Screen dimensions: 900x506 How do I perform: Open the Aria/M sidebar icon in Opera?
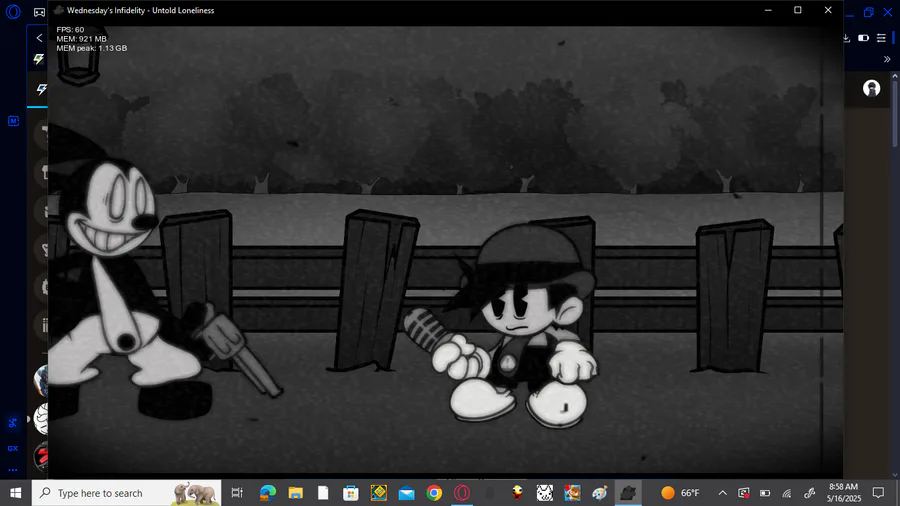coord(13,120)
